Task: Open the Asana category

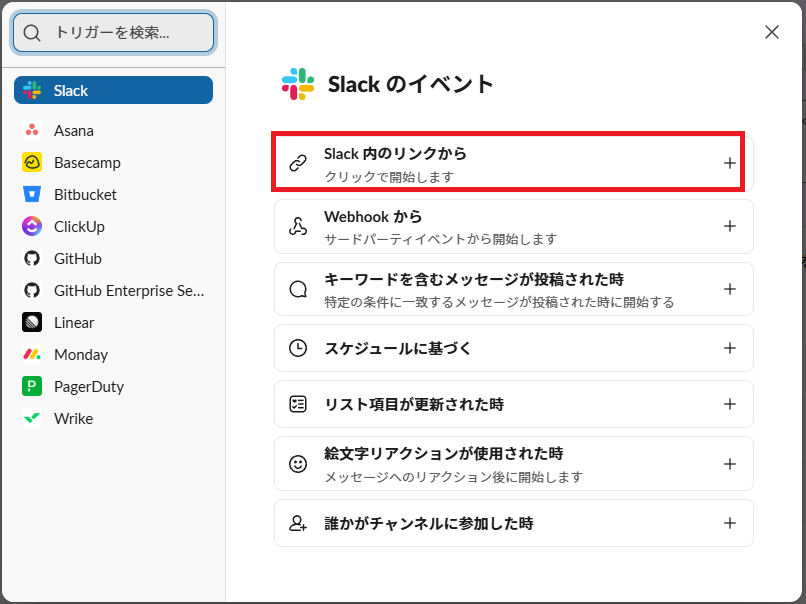Action: coord(114,131)
